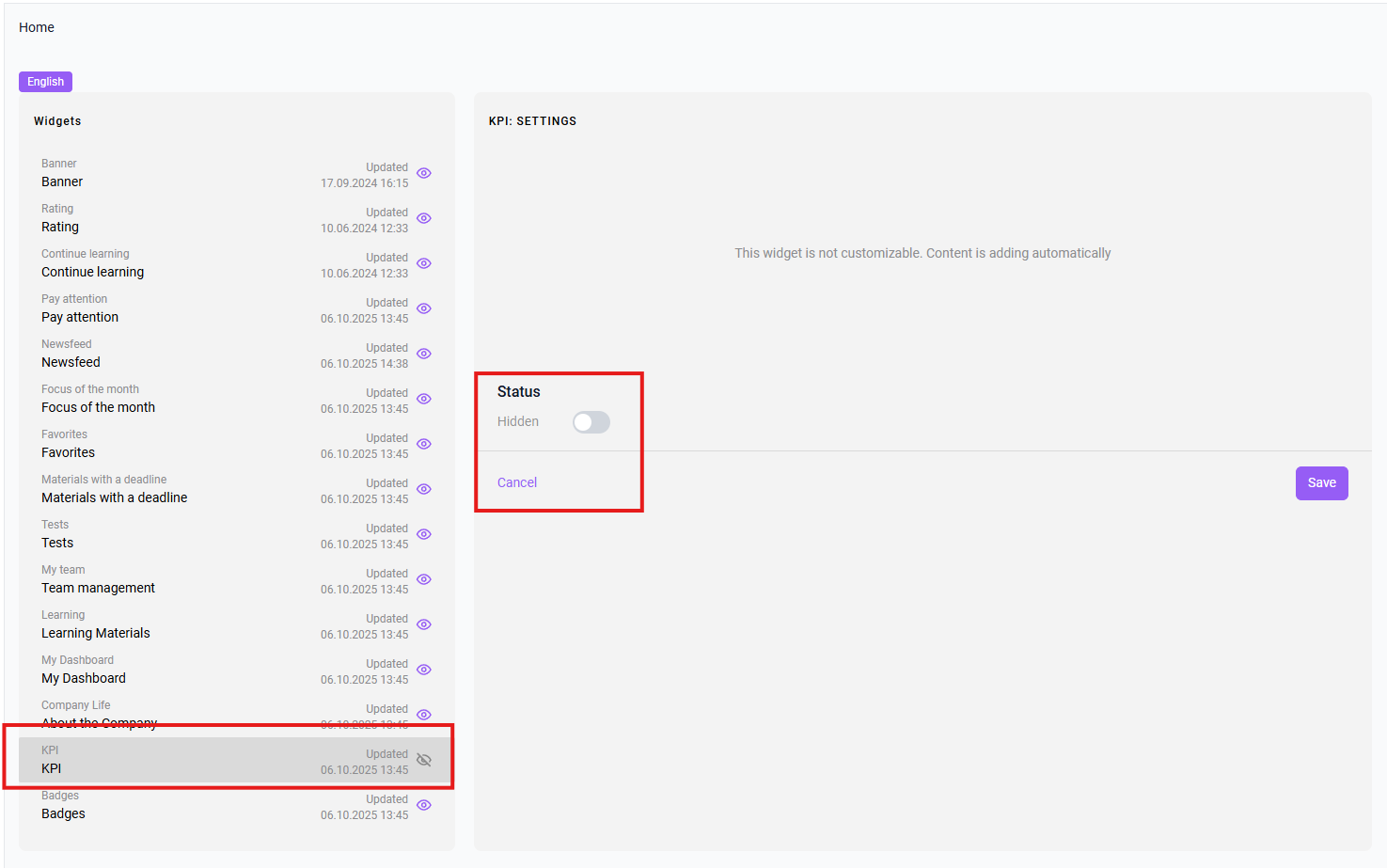Click Banner updated date 17.09.2024 16:15

pos(365,183)
